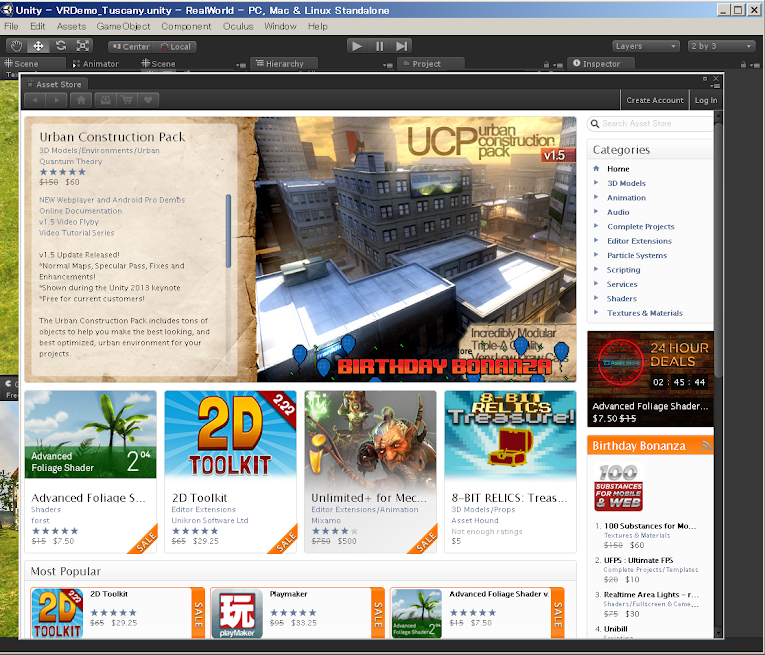765x655 pixels.
Task: Open the Advanced Foliage Shader featured card
Action: pyautogui.click(x=90, y=472)
